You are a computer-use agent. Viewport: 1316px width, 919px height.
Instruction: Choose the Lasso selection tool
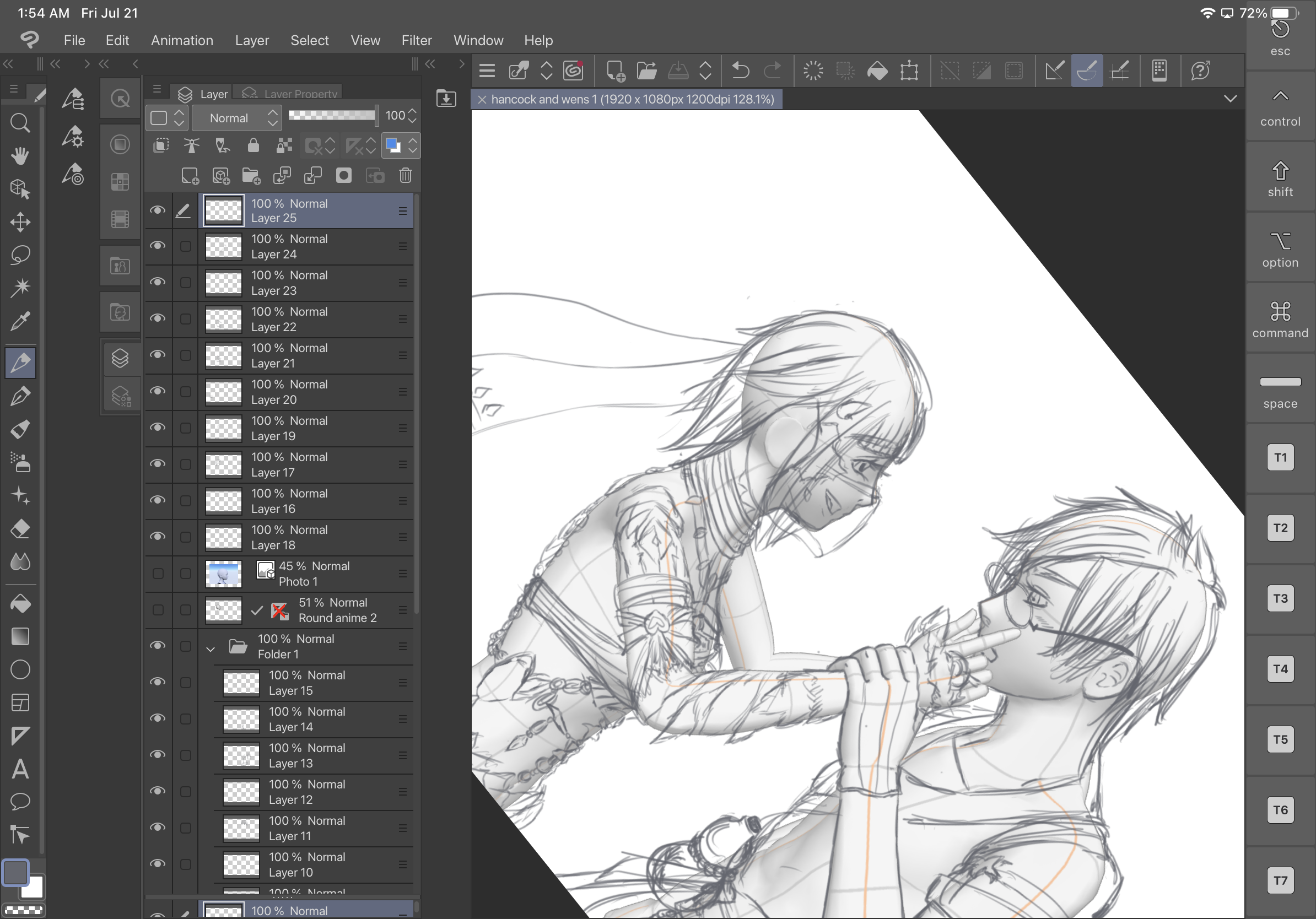[x=20, y=255]
